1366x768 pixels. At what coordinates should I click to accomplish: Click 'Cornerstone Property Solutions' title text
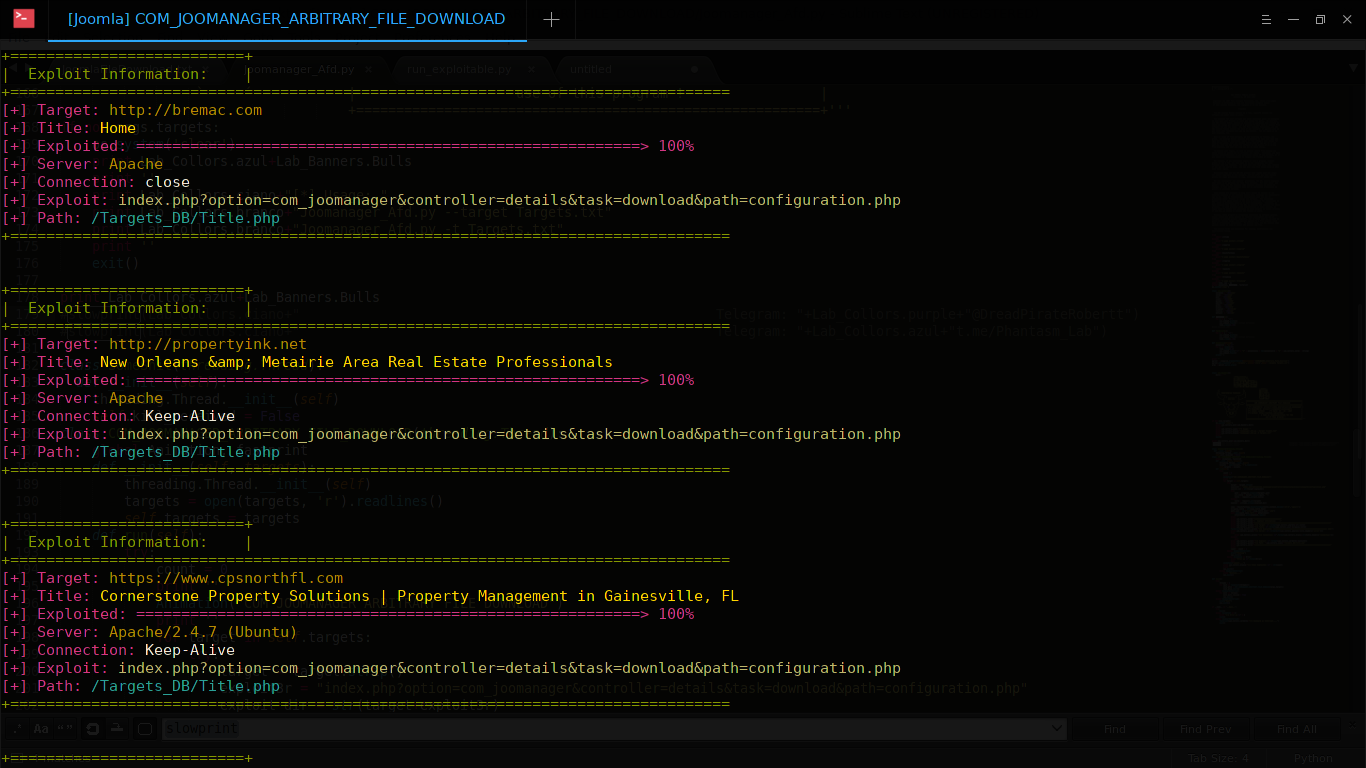click(x=235, y=596)
